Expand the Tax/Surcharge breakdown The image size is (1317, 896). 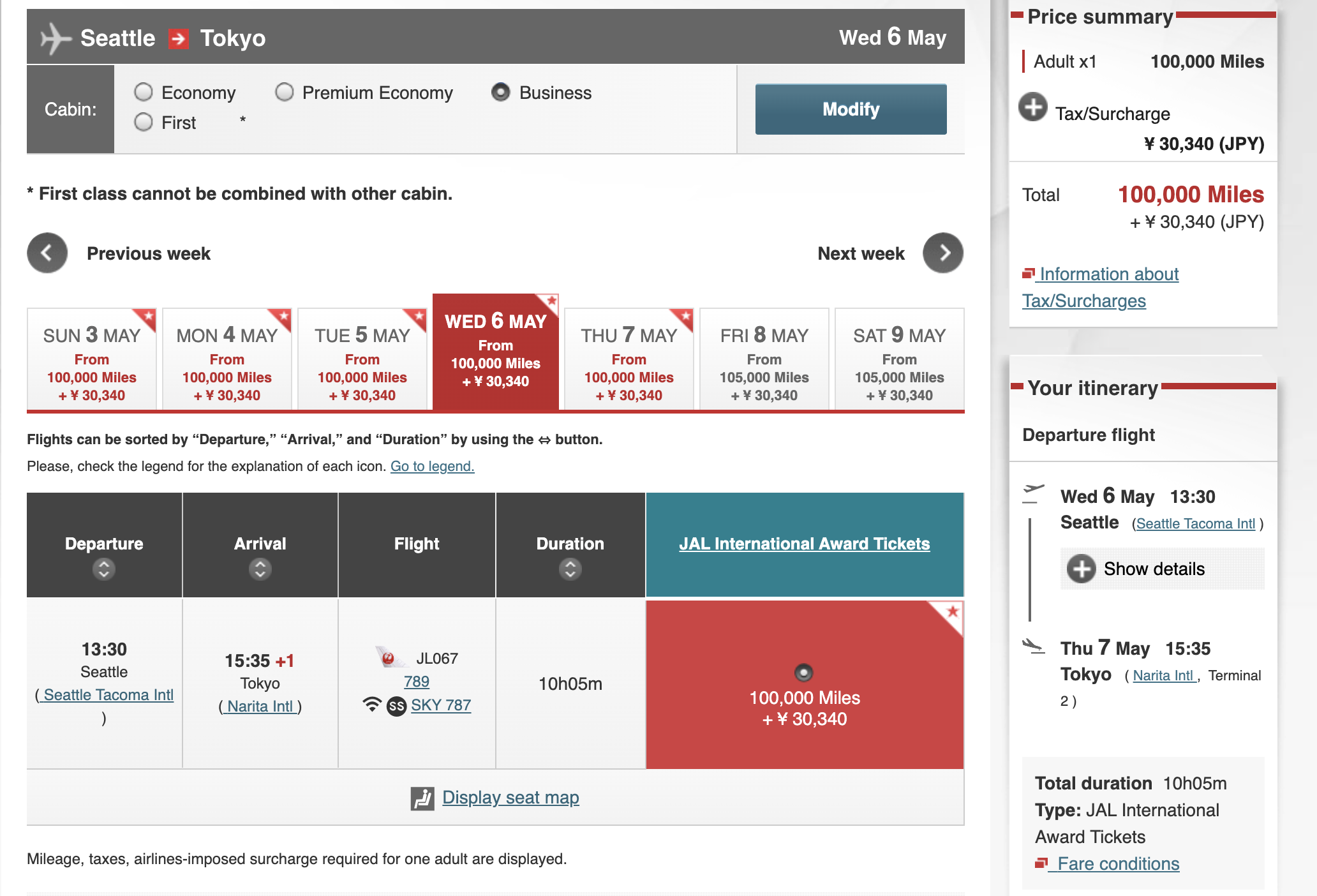[1032, 107]
